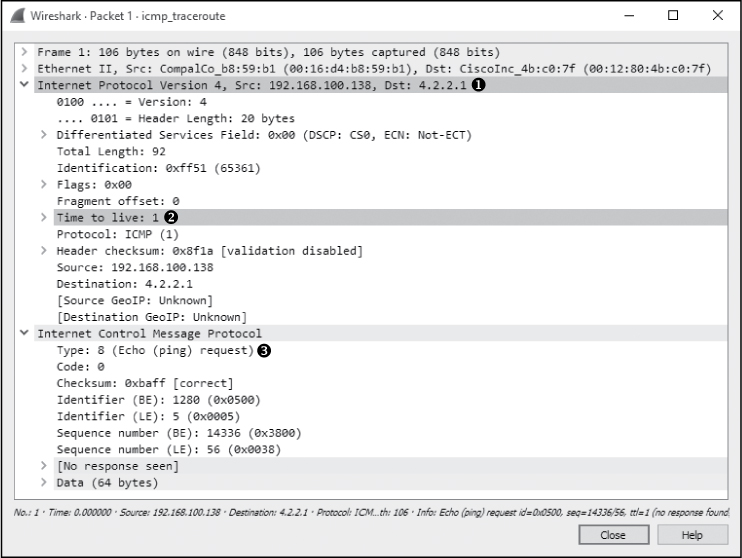Expand the Ethernet II section

click(x=24, y=68)
